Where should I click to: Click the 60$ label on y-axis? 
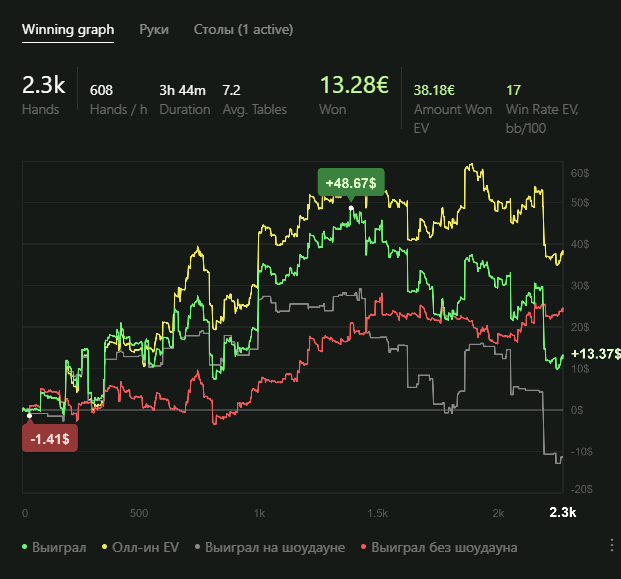[580, 173]
